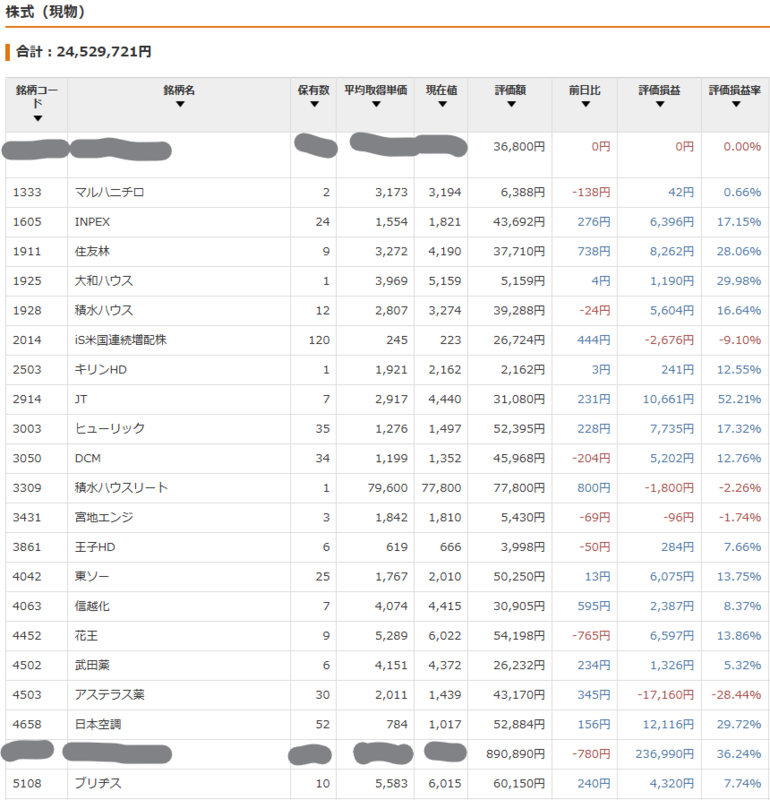
Task: Sort by 銘柄コード column arrow
Action: pyautogui.click(x=37, y=118)
